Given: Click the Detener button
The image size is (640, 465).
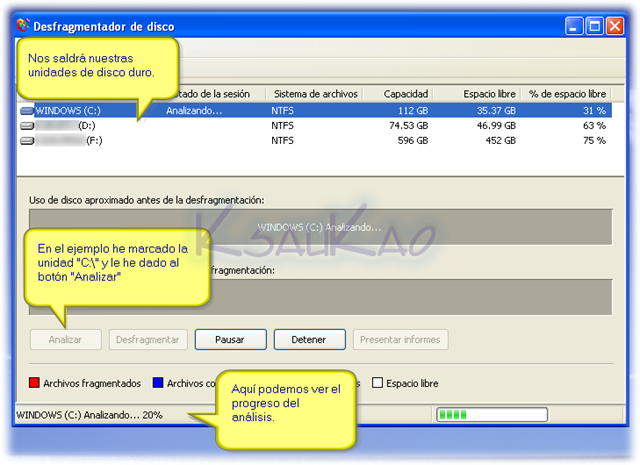Looking at the screenshot, I should [x=310, y=340].
